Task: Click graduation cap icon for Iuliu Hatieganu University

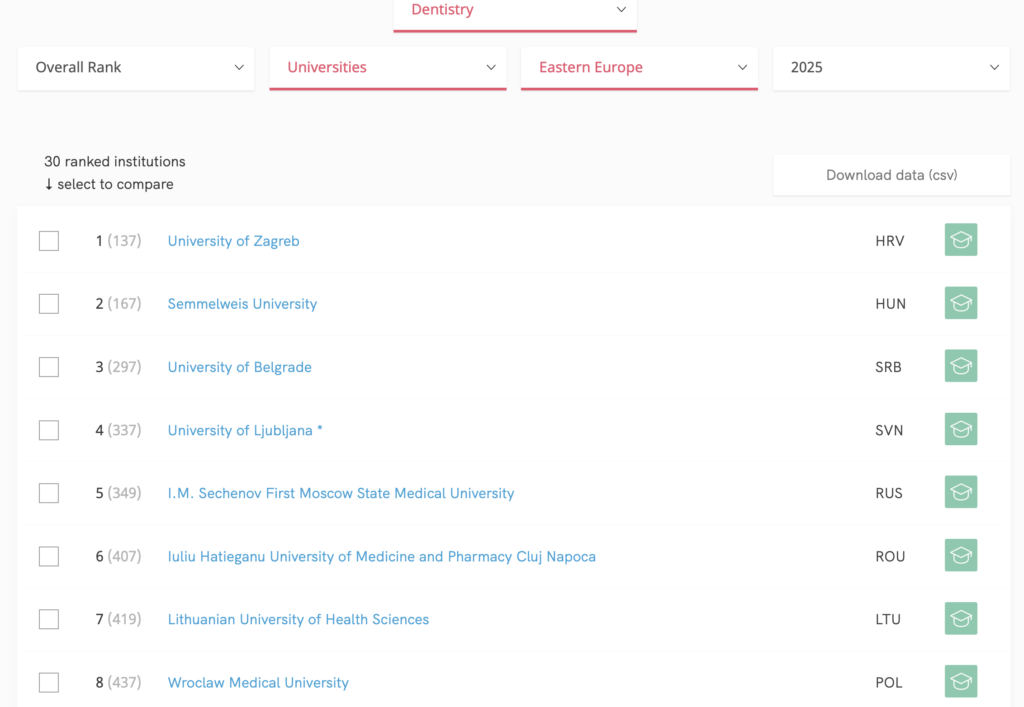Action: click(960, 555)
